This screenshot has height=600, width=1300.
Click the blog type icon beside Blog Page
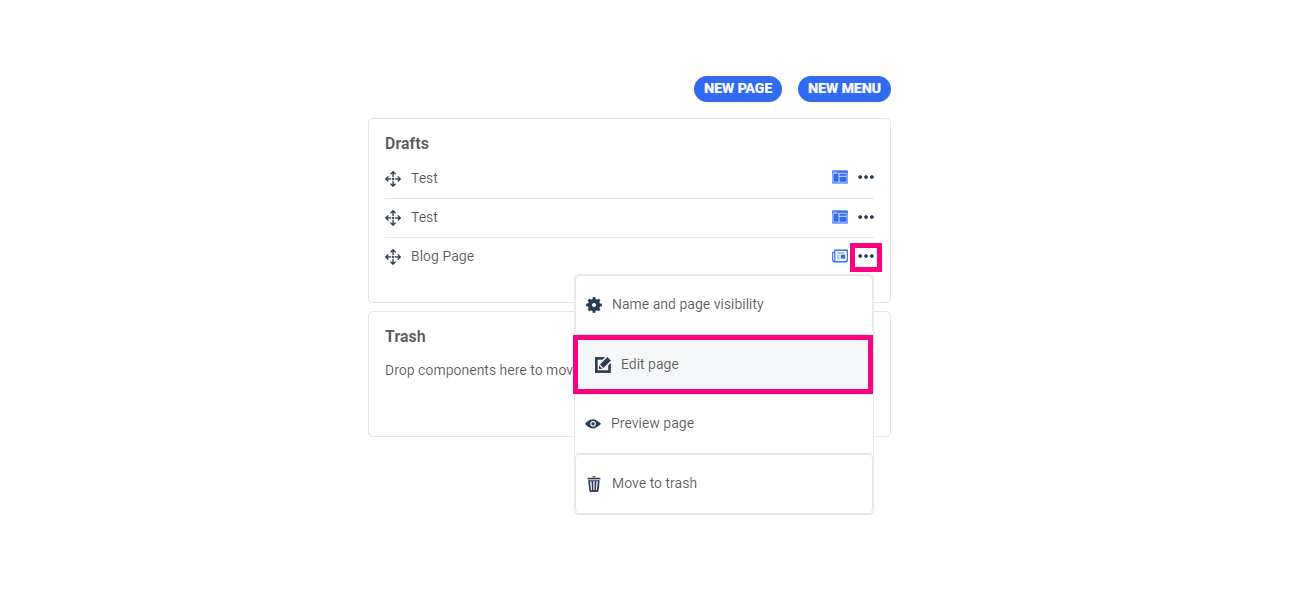[840, 256]
